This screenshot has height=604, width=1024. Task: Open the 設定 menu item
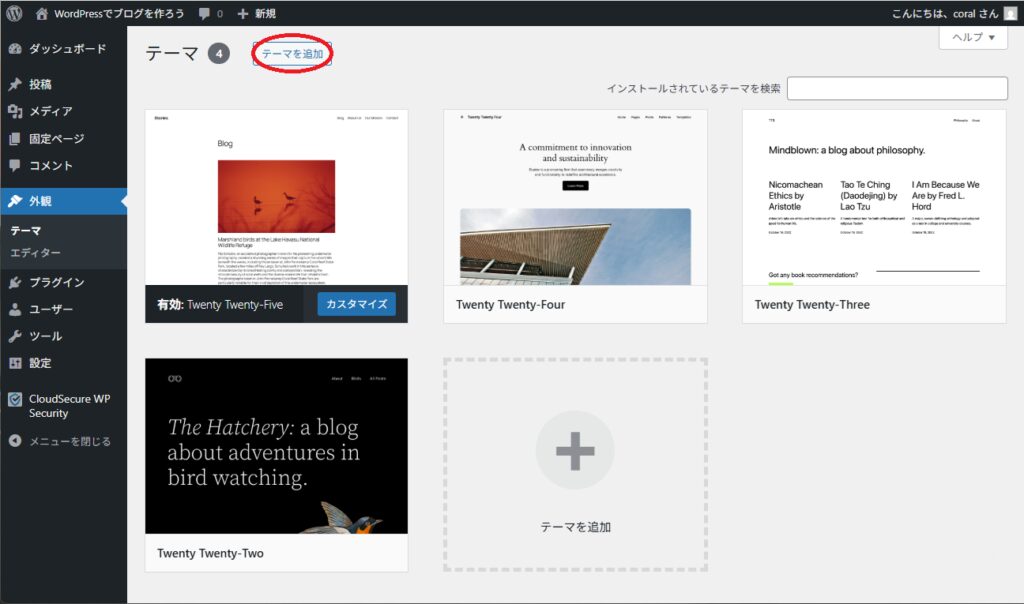[40, 364]
